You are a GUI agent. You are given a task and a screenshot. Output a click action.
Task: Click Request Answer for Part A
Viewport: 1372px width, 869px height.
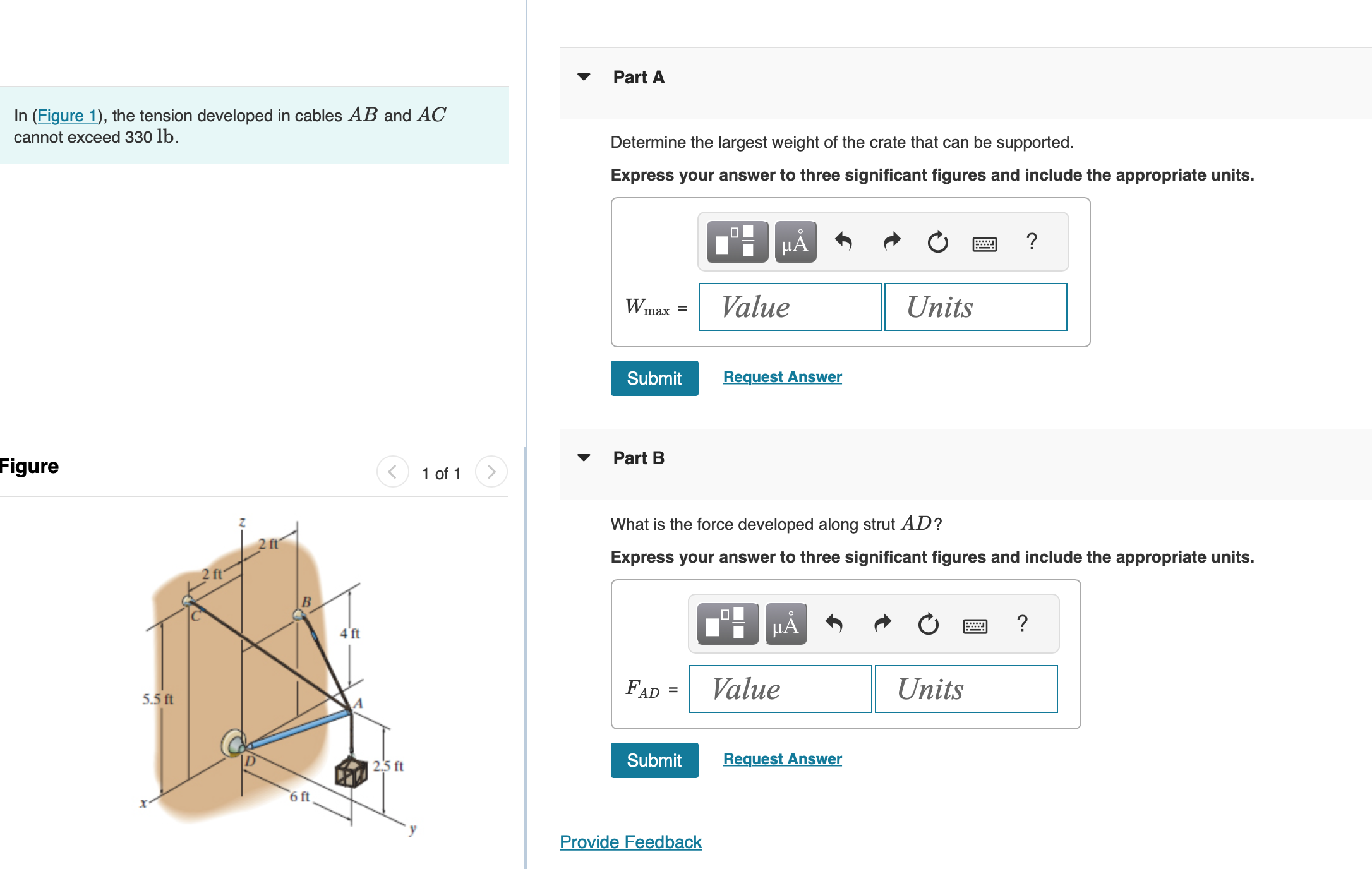(782, 376)
